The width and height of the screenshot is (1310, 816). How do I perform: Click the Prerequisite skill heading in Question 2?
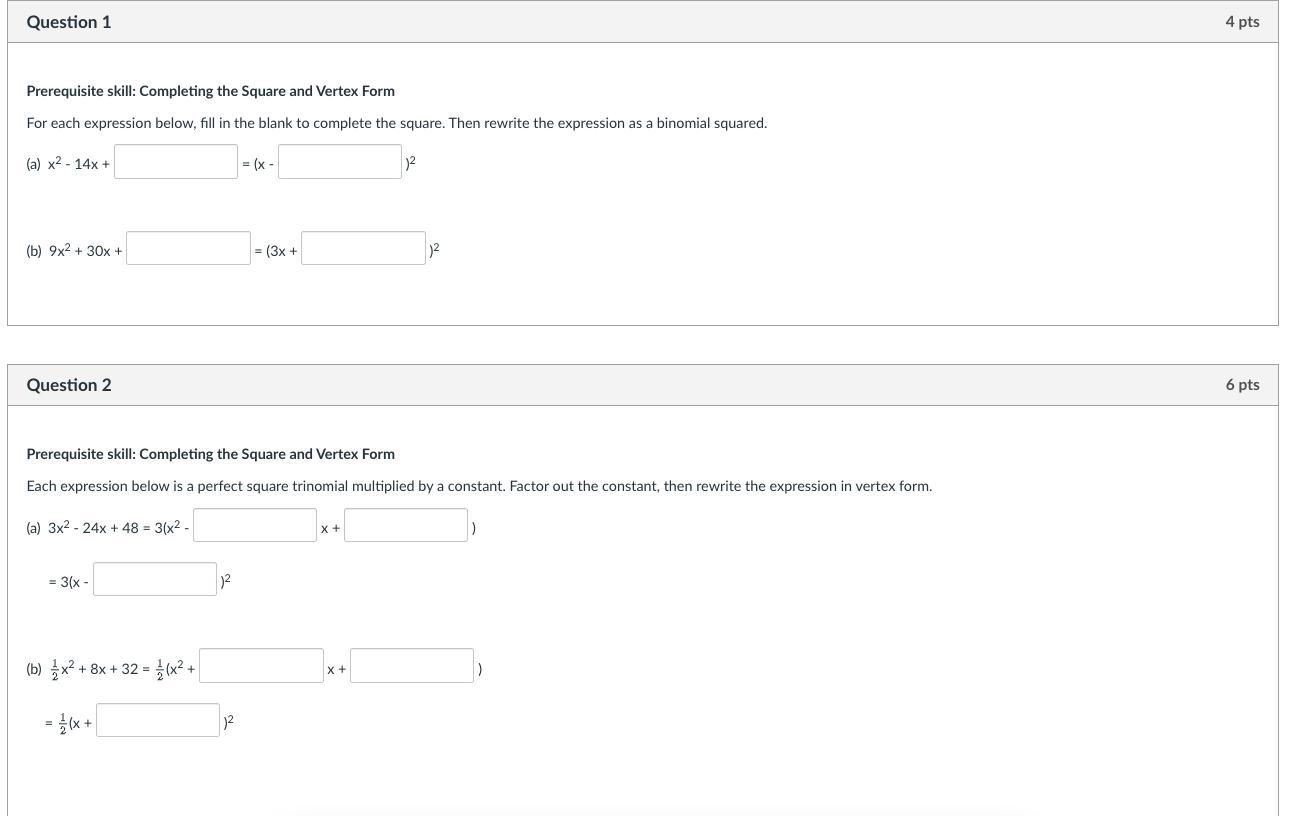point(210,454)
